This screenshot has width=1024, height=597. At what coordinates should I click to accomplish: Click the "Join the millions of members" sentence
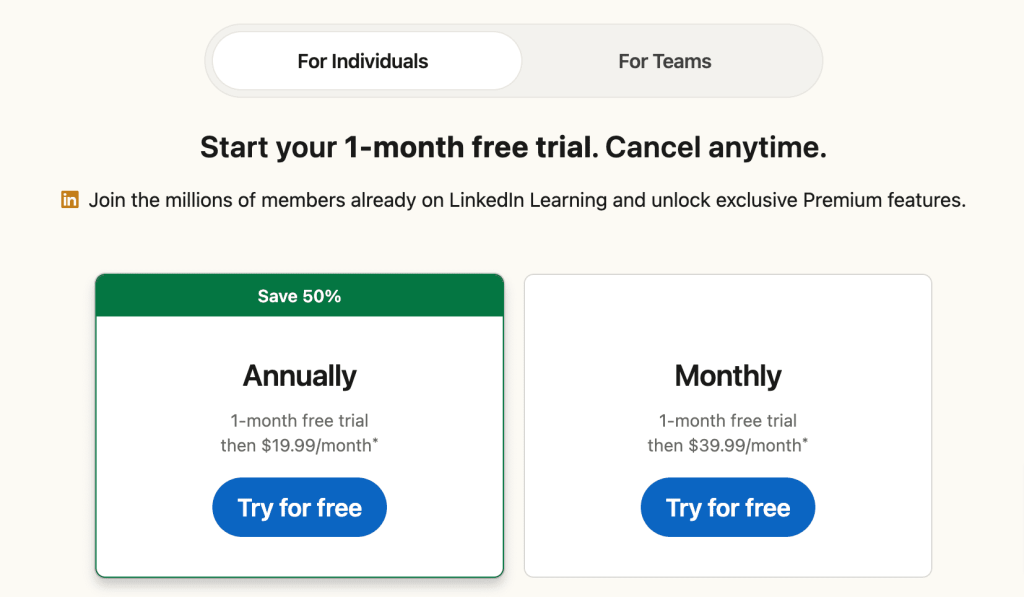point(527,200)
